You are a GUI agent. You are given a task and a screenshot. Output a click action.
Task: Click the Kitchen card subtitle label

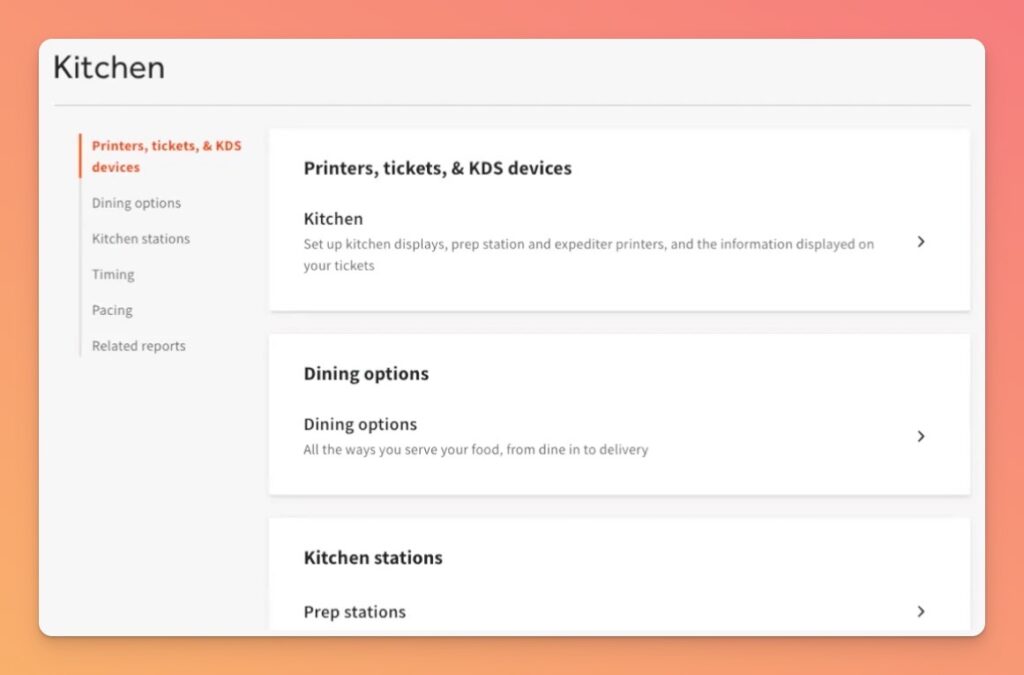(x=333, y=218)
